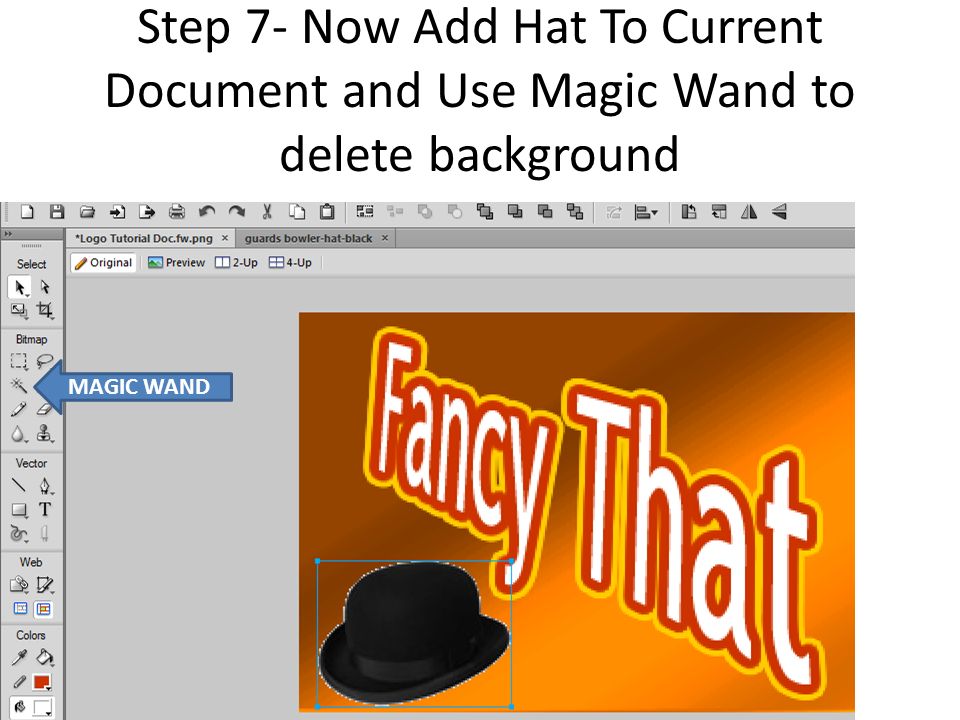
Task: Select the Line tool
Action: 19,486
